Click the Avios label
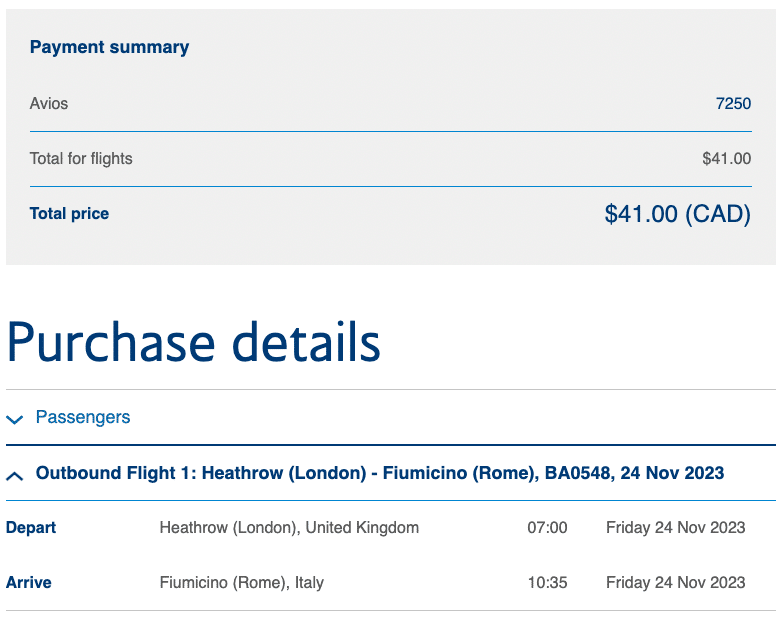The height and width of the screenshot is (618, 783). coord(49,103)
